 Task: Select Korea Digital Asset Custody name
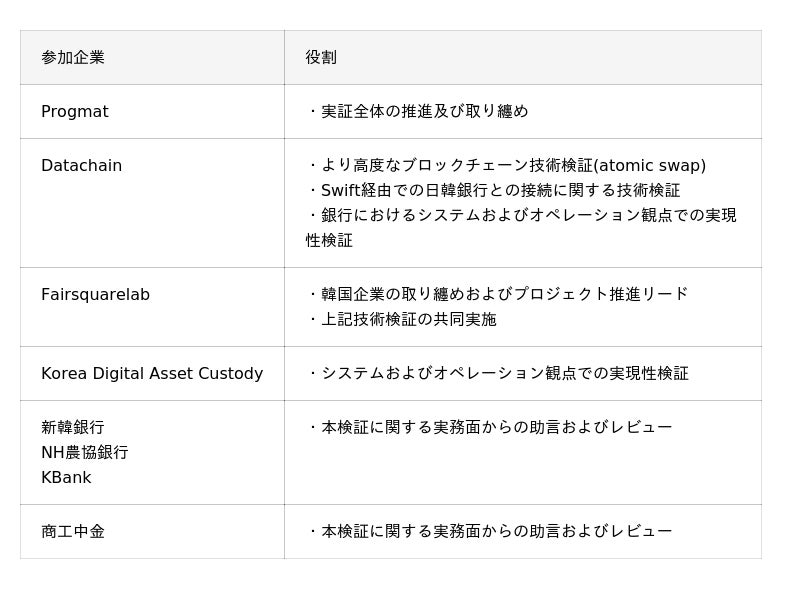pyautogui.click(x=152, y=374)
